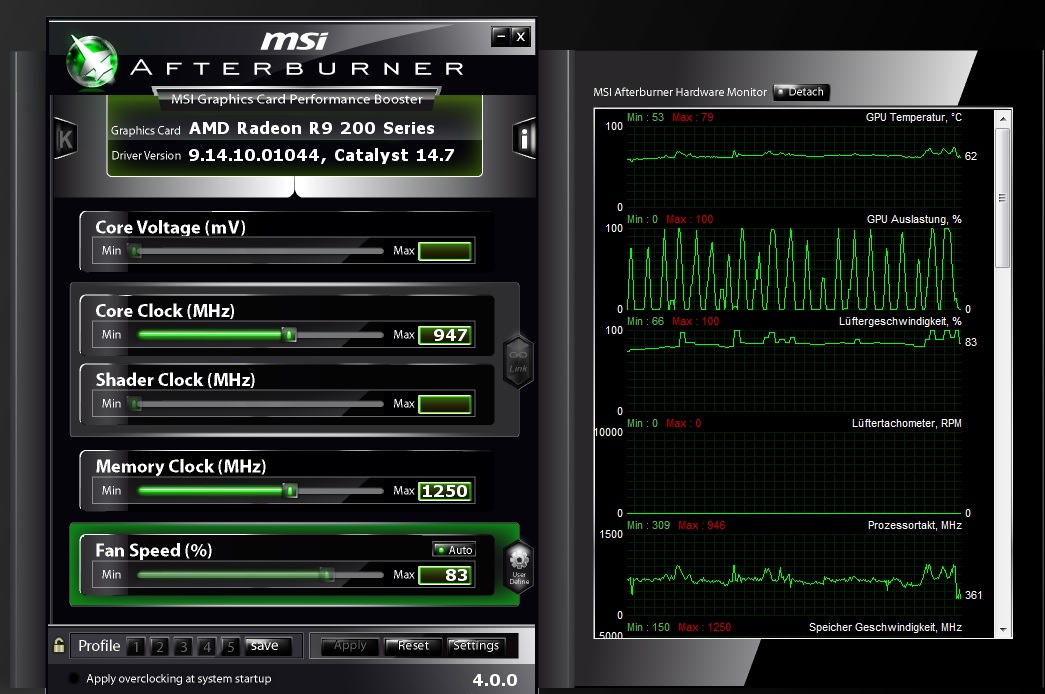Select profile slot 4
This screenshot has height=694, width=1045.
point(207,646)
